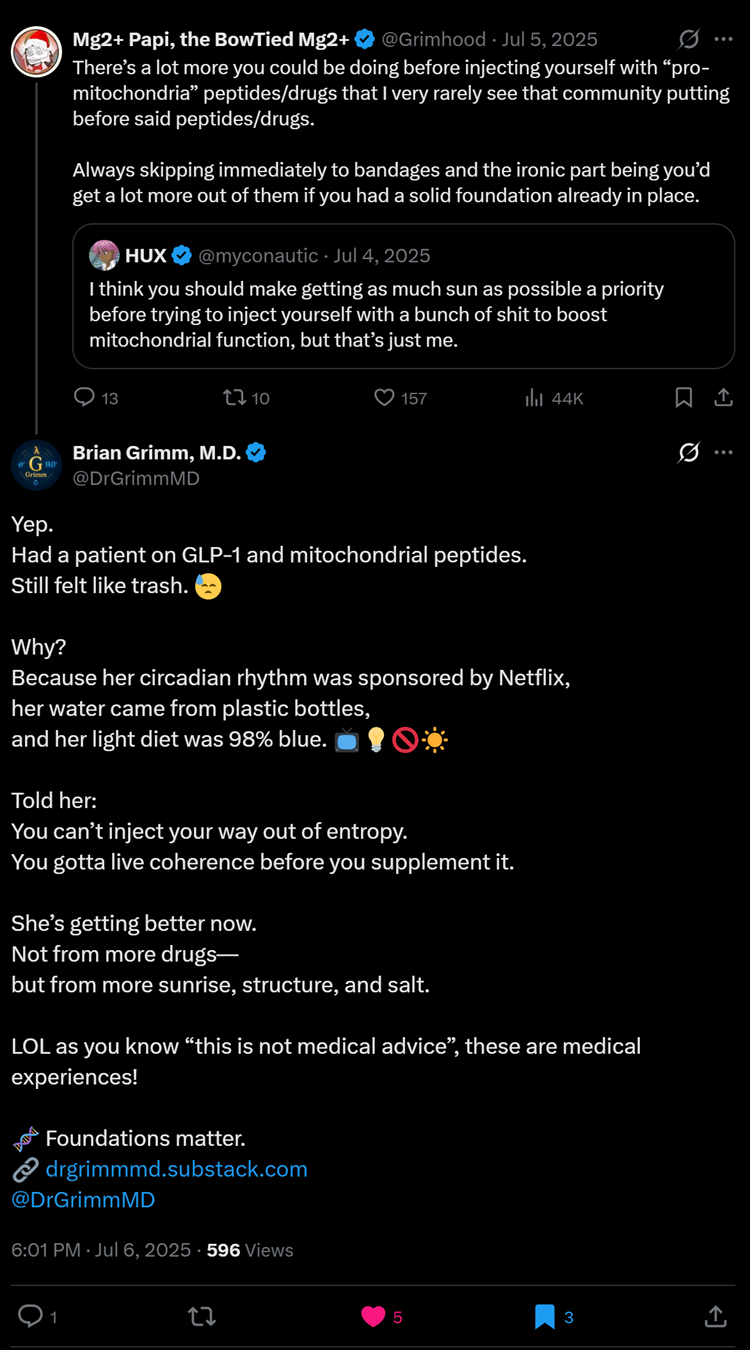Repost Mg2+ Papi's post with 10 reposts
Image resolution: width=750 pixels, height=1350 pixels.
[235, 398]
